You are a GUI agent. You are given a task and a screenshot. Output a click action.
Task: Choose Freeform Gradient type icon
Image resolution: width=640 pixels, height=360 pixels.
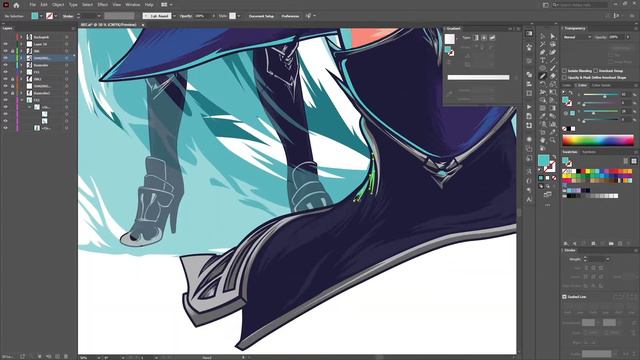point(492,38)
